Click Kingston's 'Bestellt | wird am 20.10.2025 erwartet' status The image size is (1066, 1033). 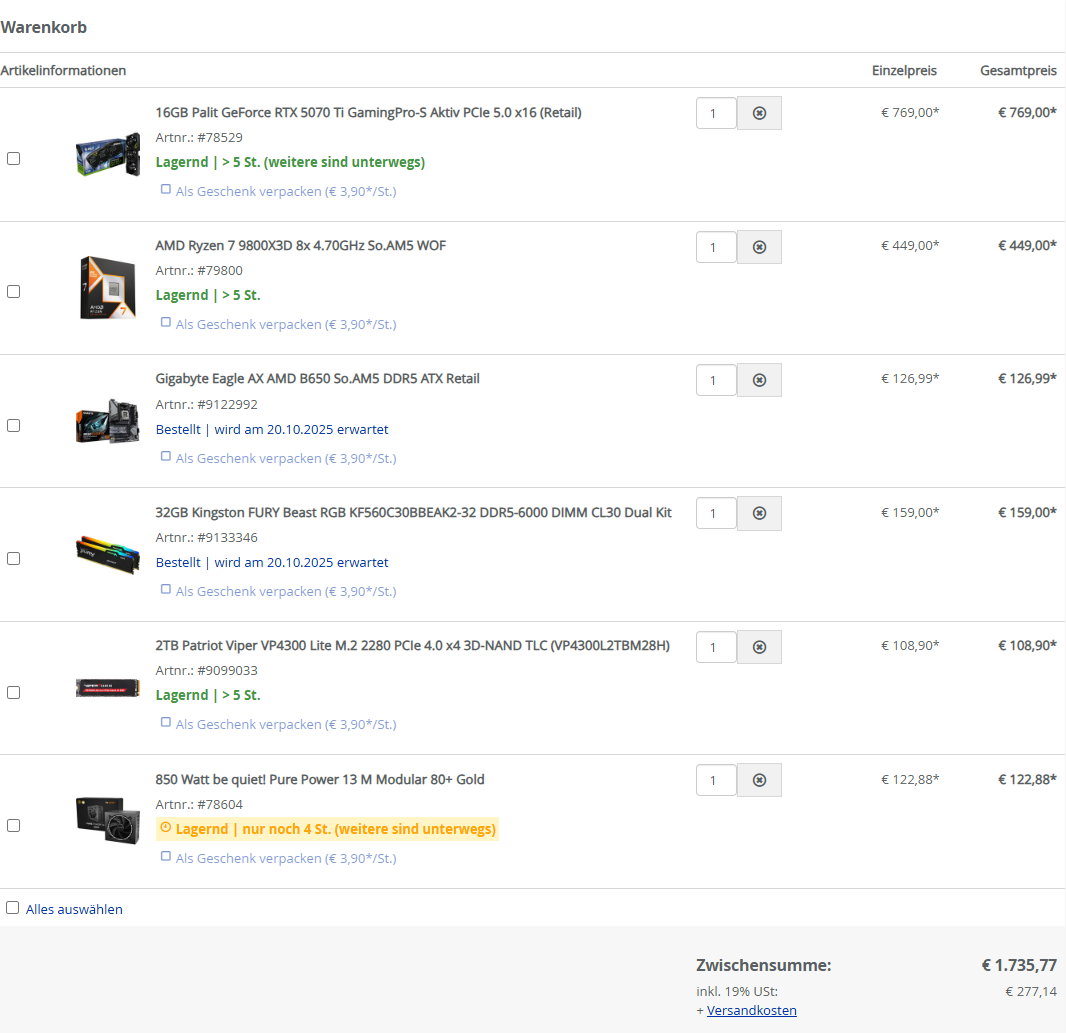[x=272, y=563]
